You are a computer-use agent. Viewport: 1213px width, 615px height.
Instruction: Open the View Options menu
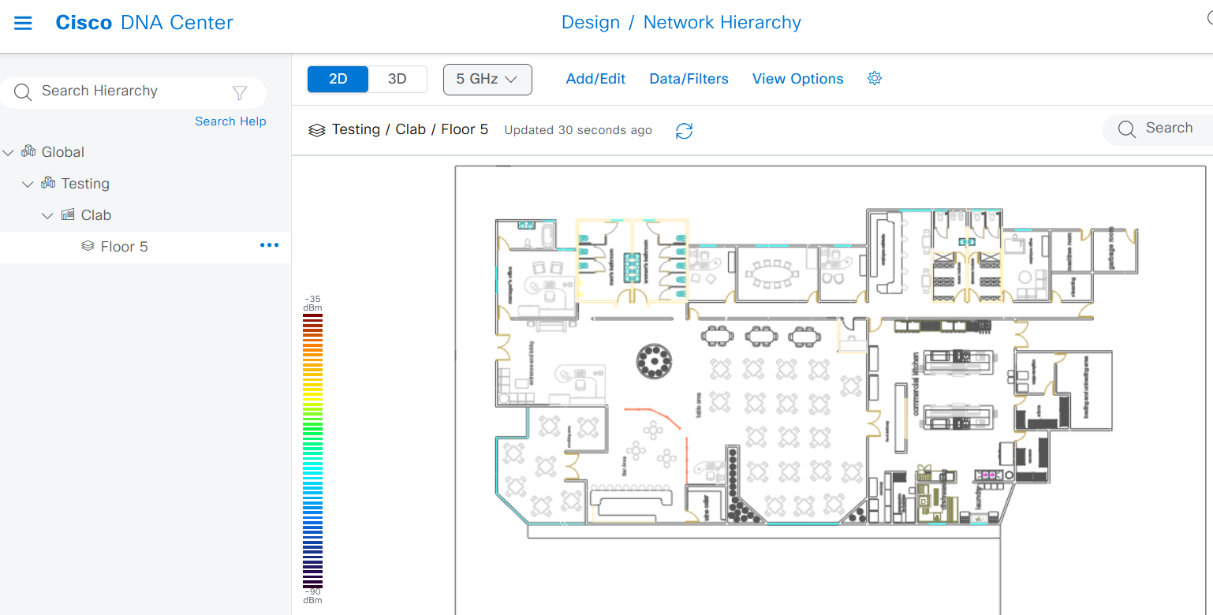click(x=798, y=79)
